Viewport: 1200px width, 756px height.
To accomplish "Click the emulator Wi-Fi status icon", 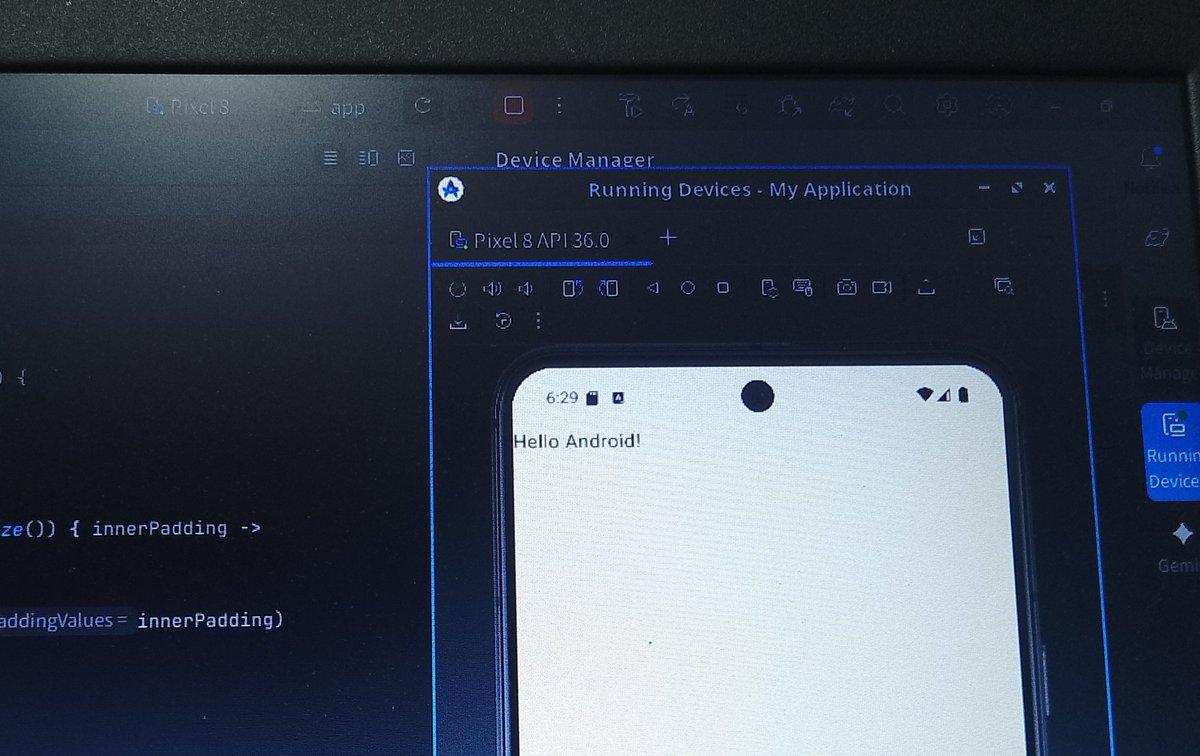I will [924, 395].
